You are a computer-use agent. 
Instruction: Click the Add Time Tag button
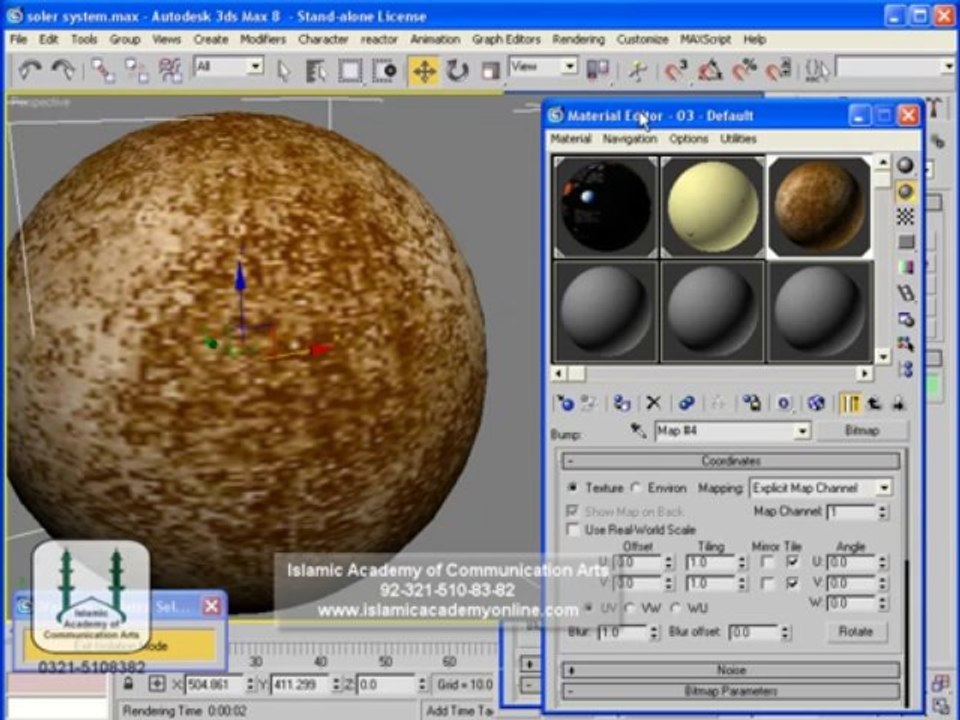point(460,710)
